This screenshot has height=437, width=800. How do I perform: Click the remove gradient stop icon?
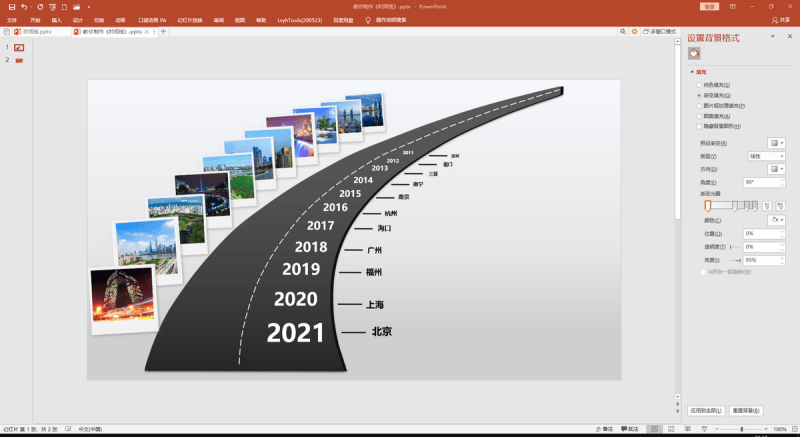[780, 205]
